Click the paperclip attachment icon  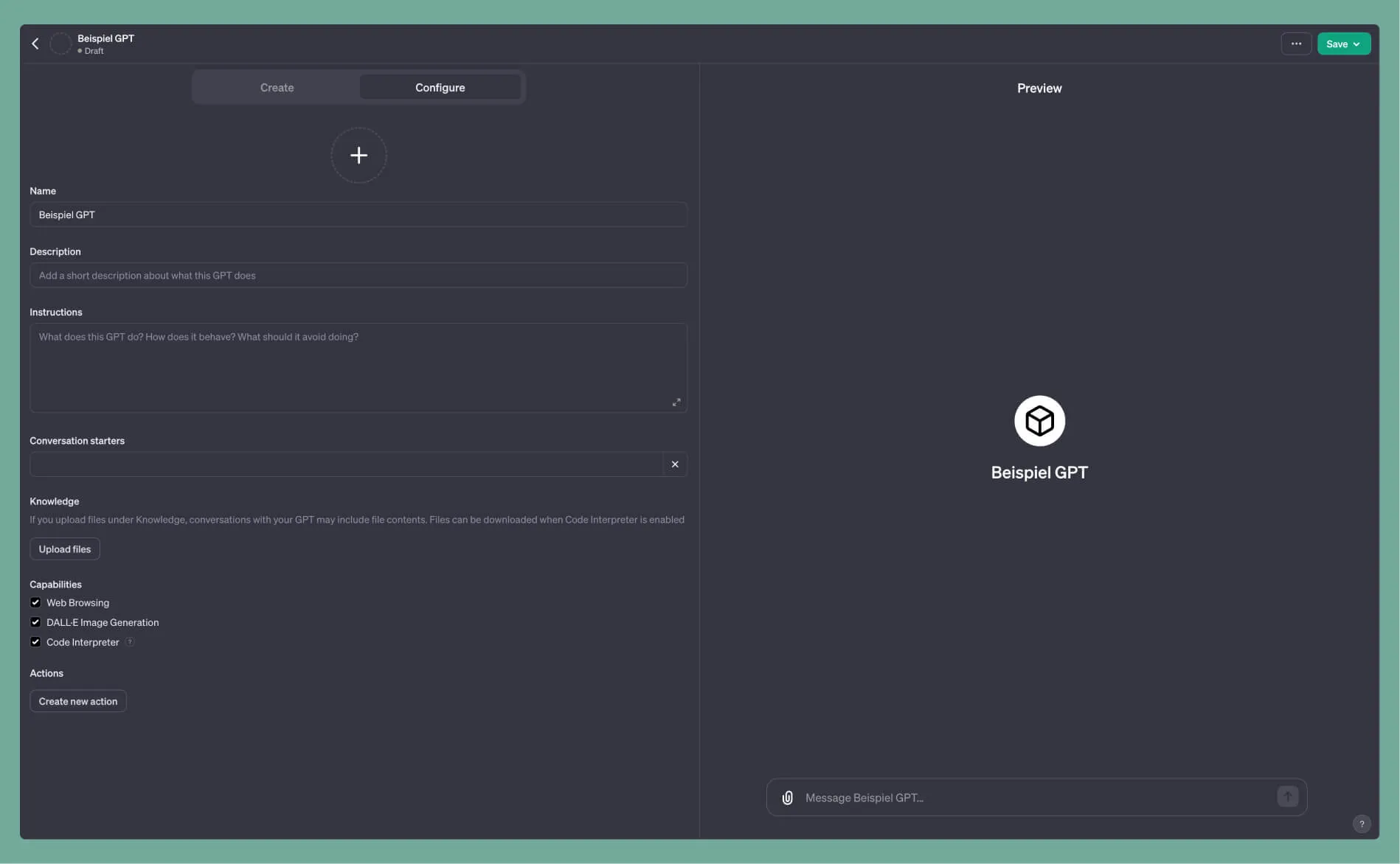(787, 797)
